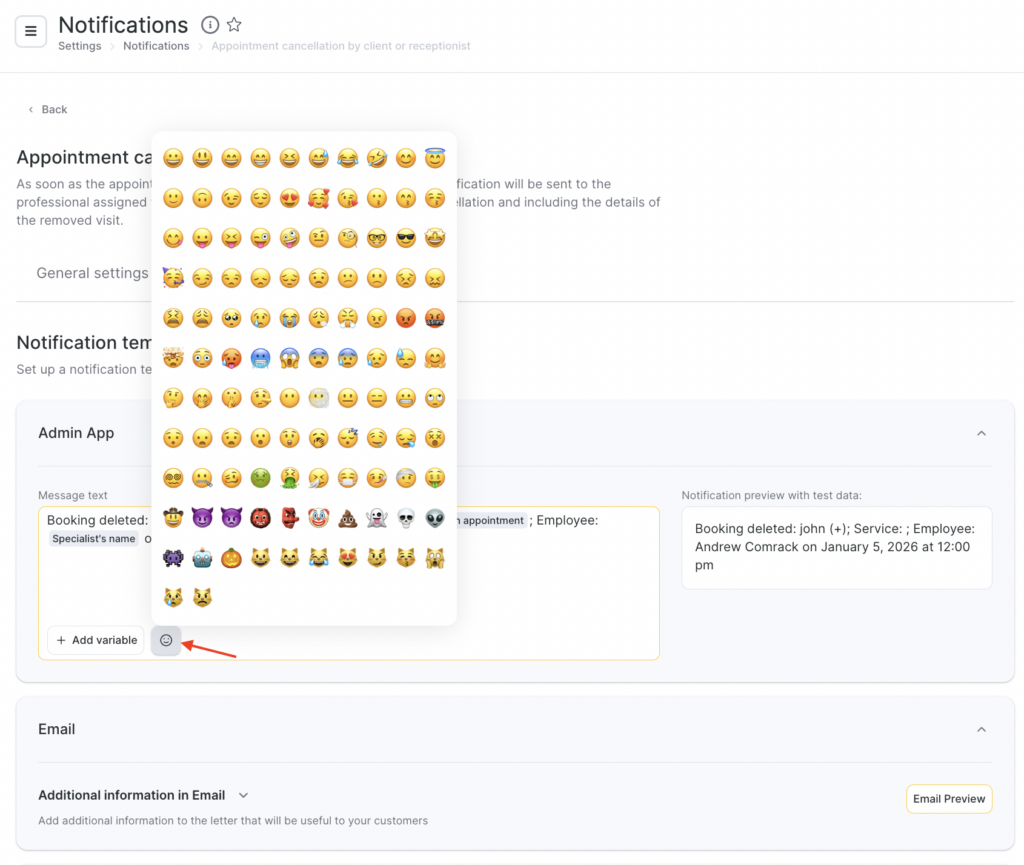Screen dimensions: 1024x865
Task: Pick the sunglasses face emoji
Action: click(x=405, y=238)
